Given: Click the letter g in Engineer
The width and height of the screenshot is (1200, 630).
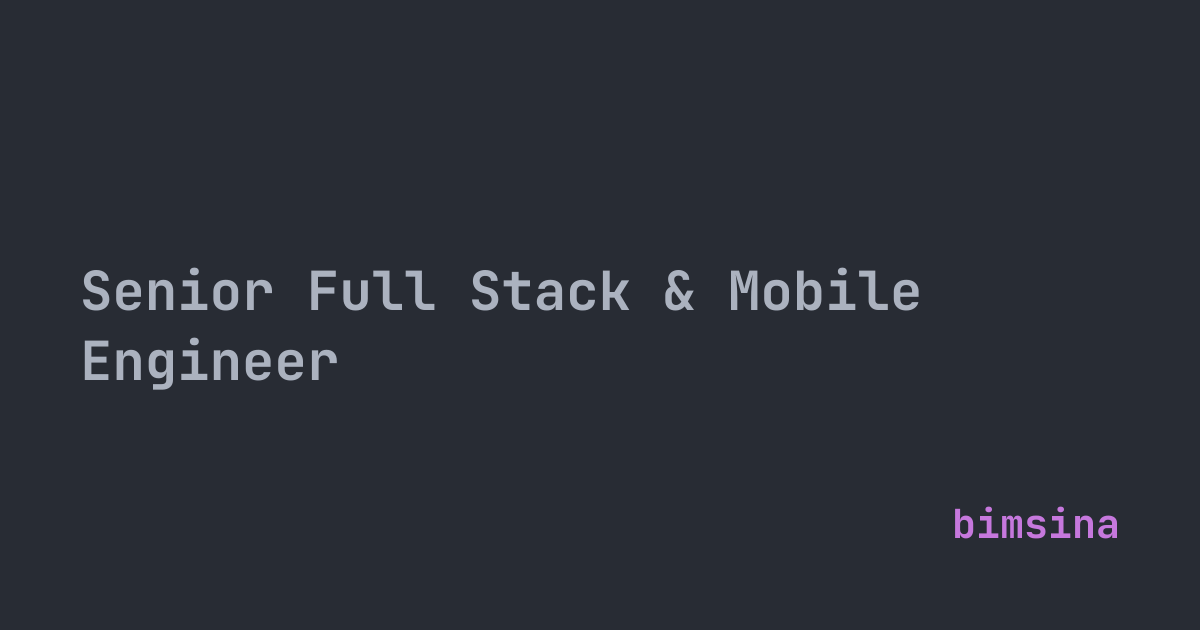Looking at the screenshot, I should click(x=161, y=366).
